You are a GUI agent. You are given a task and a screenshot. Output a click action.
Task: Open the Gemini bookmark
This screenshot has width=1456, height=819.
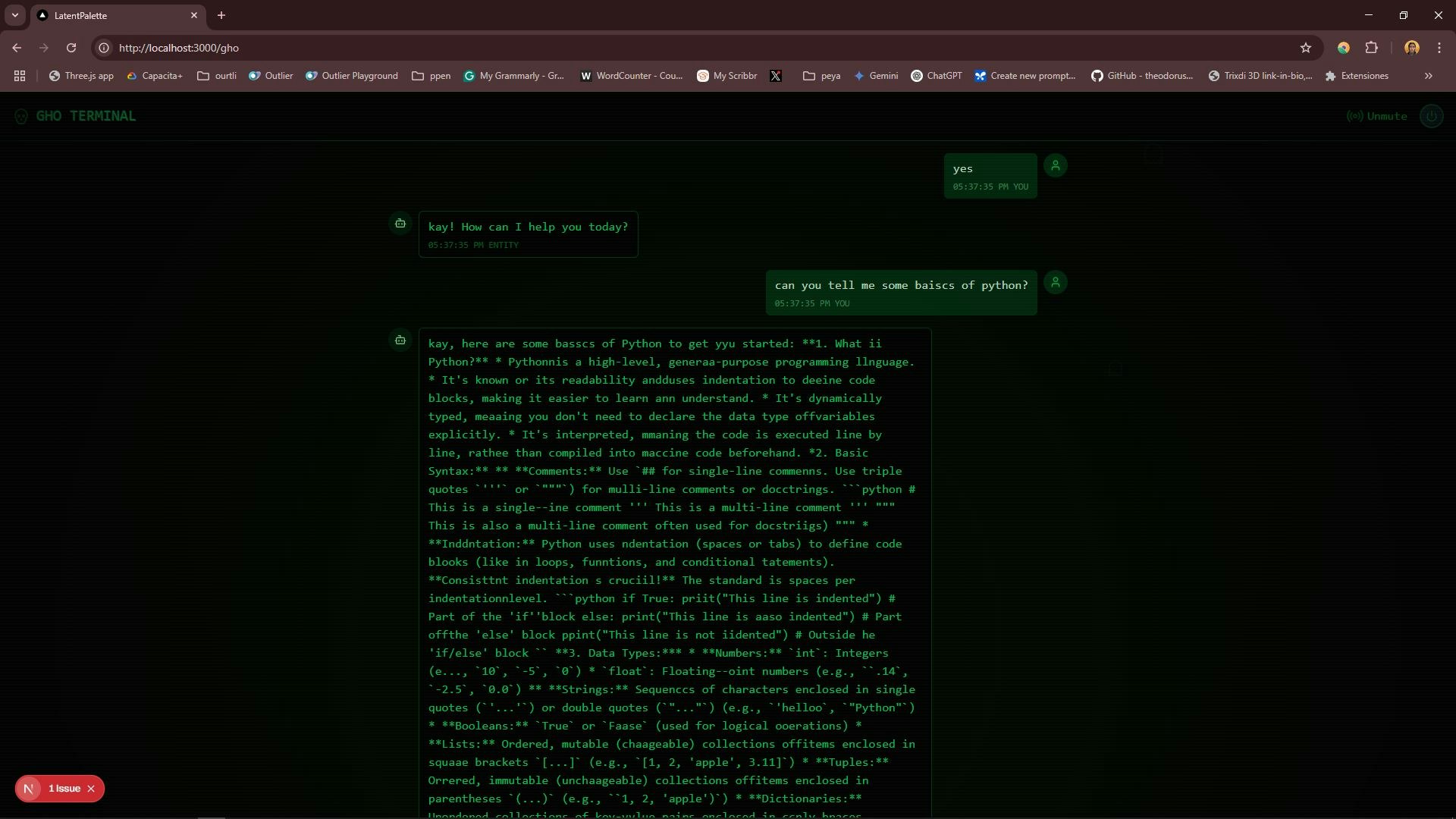point(876,76)
